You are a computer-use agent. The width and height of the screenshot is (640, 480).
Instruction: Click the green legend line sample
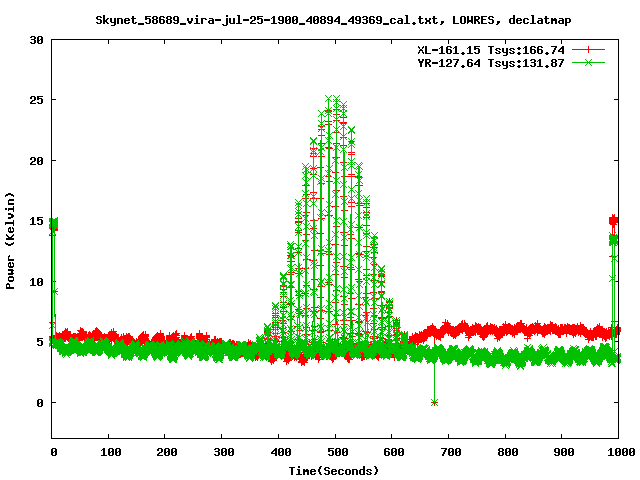[588, 62]
